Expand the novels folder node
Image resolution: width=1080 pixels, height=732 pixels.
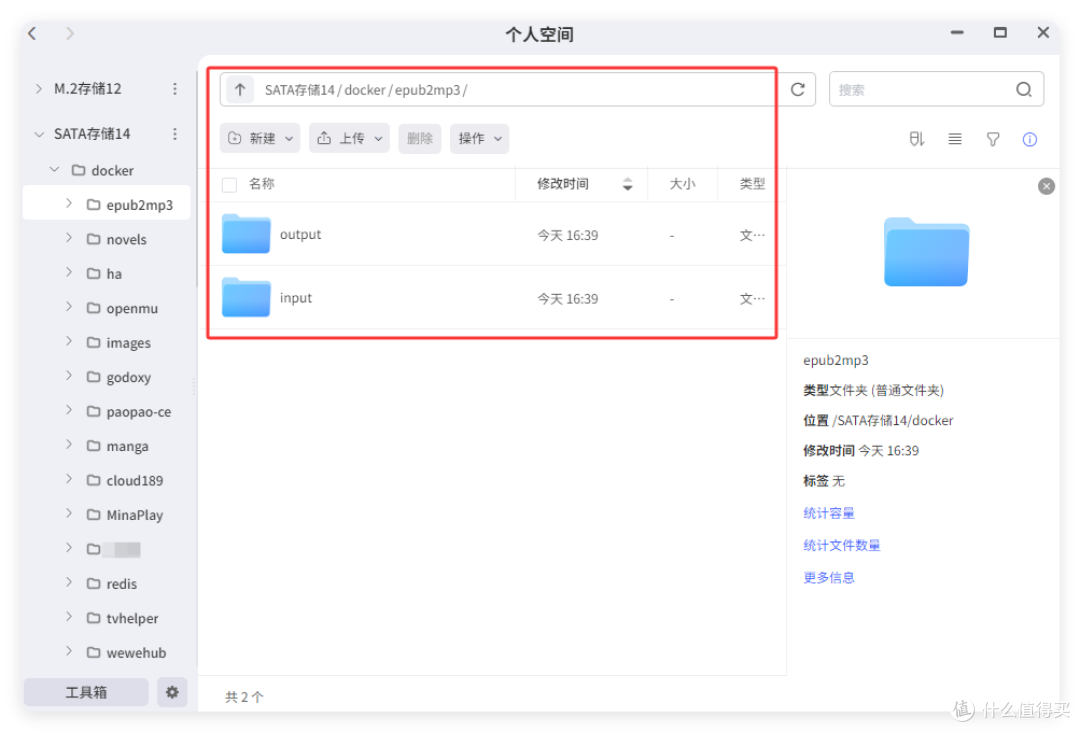69,238
